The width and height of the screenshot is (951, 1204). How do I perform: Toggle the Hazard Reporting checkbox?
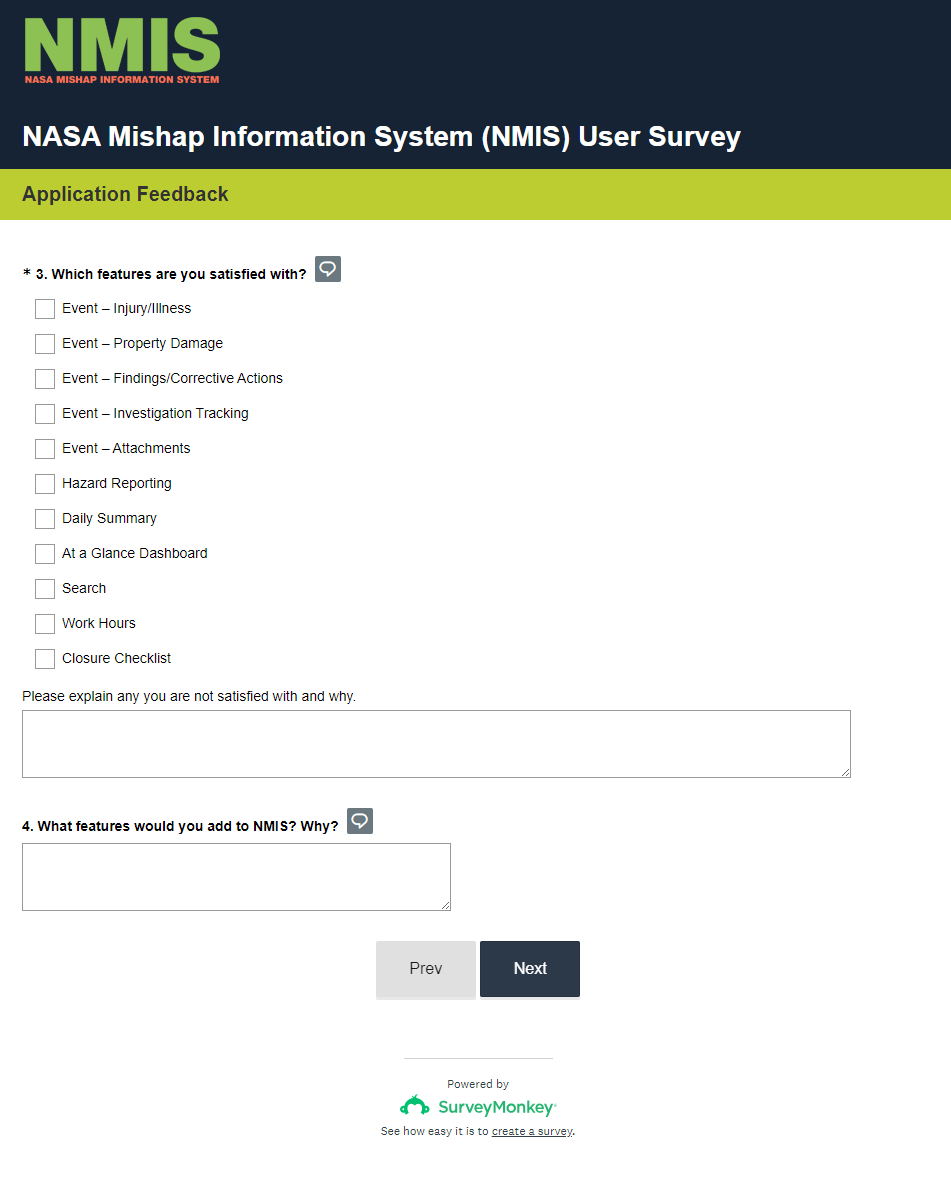(45, 484)
